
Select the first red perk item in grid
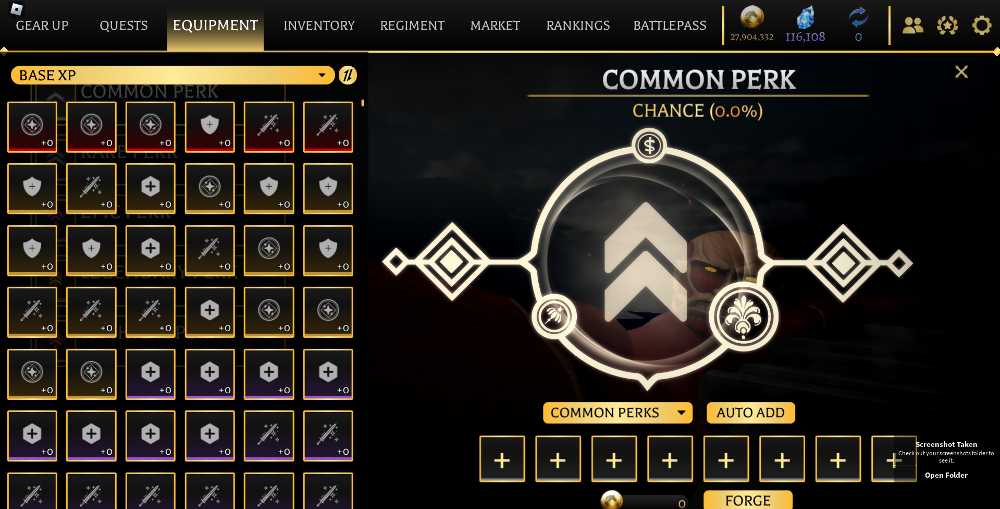(x=32, y=127)
